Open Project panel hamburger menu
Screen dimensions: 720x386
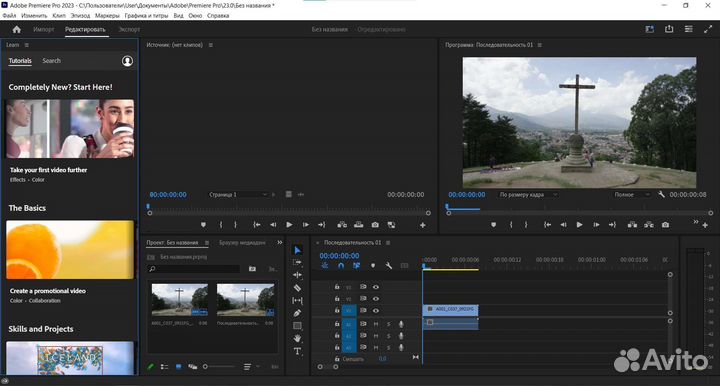pos(207,243)
